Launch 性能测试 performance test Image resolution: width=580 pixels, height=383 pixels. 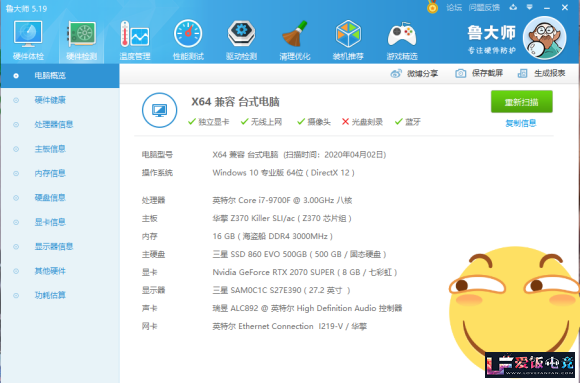[188, 40]
